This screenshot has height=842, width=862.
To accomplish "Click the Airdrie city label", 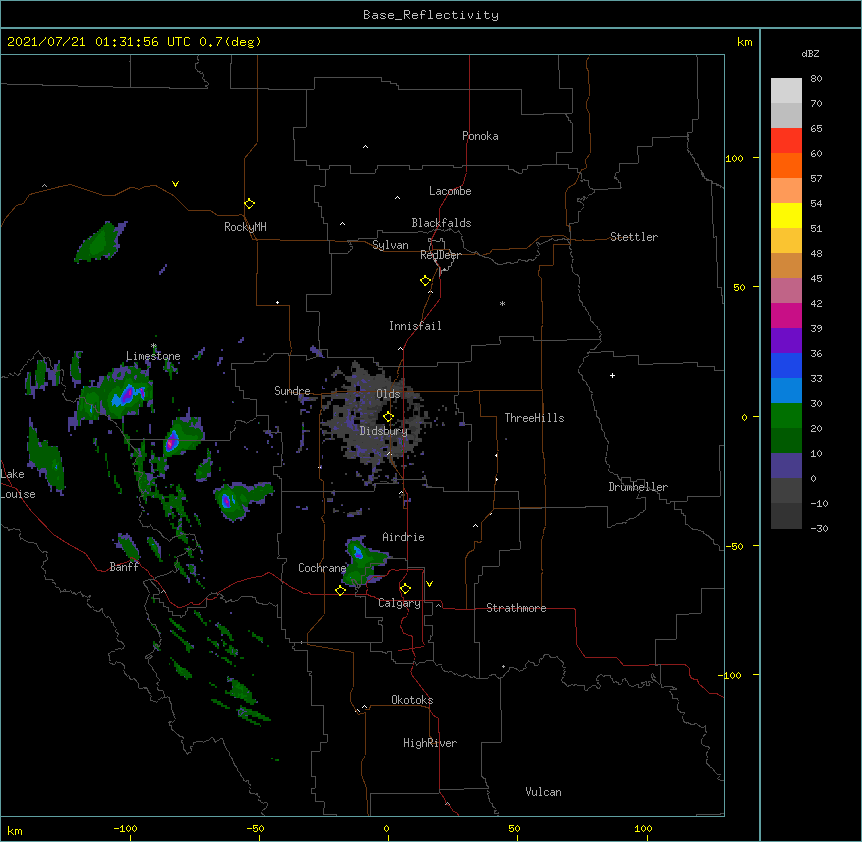I will coord(403,537).
